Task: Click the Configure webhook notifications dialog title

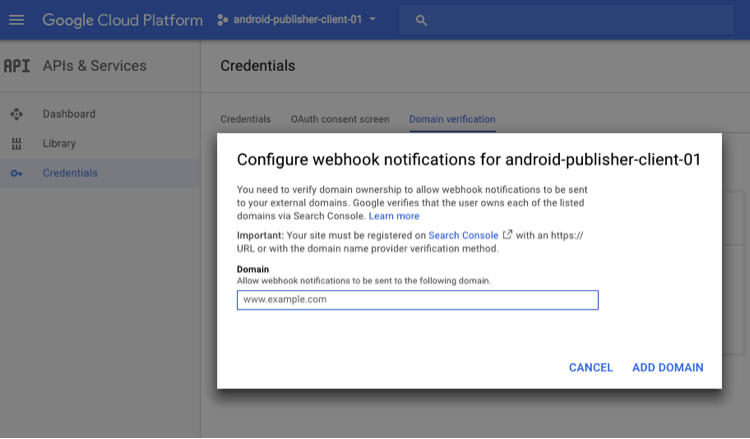Action: (x=469, y=160)
